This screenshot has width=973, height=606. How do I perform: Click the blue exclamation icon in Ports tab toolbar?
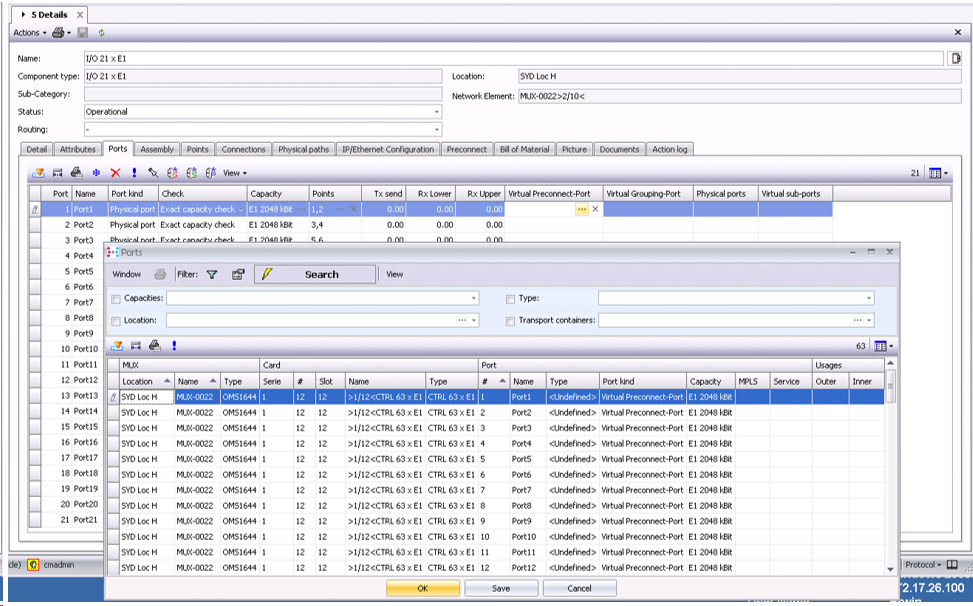134,173
